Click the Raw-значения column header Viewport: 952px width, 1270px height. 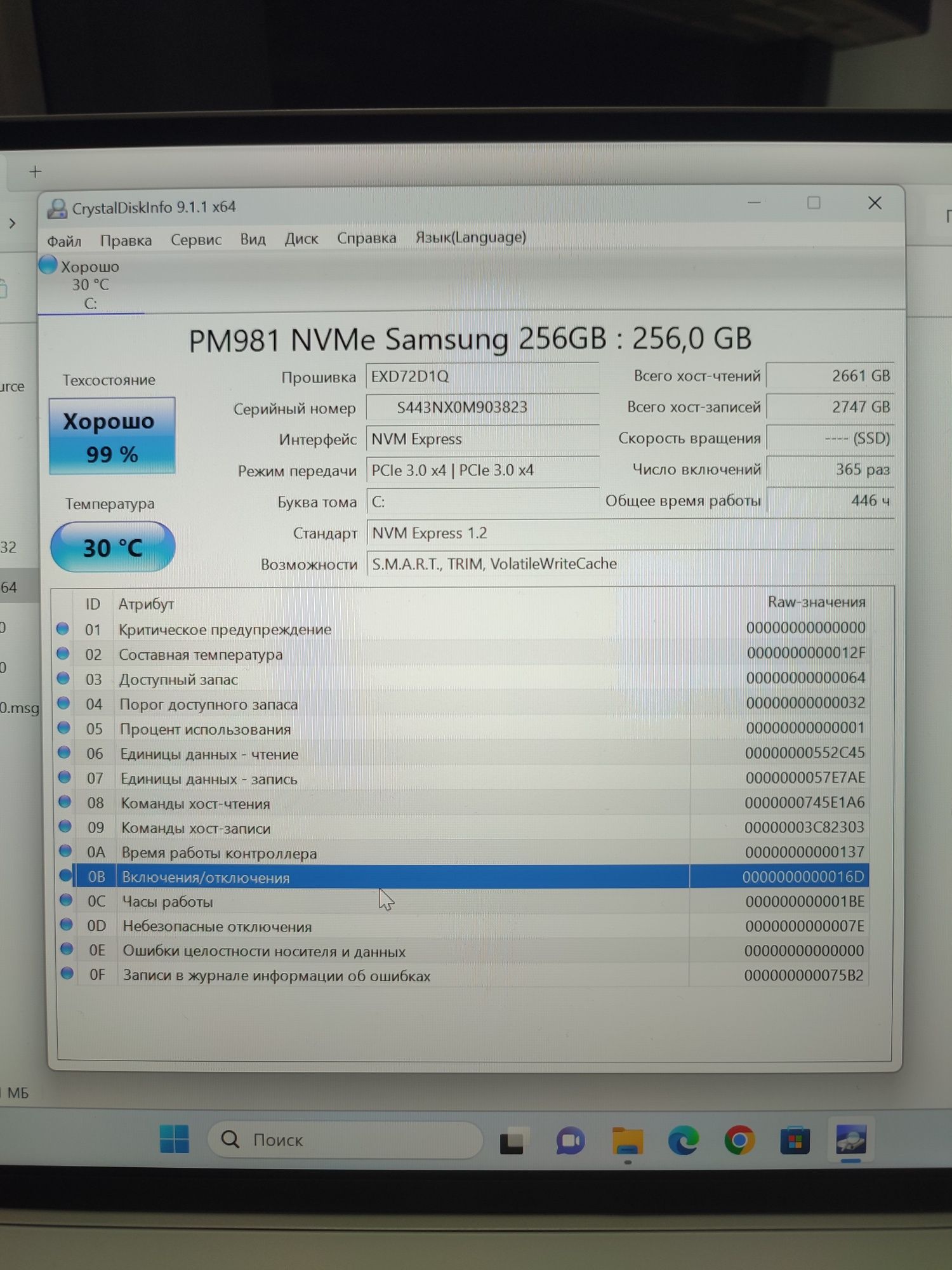(817, 602)
